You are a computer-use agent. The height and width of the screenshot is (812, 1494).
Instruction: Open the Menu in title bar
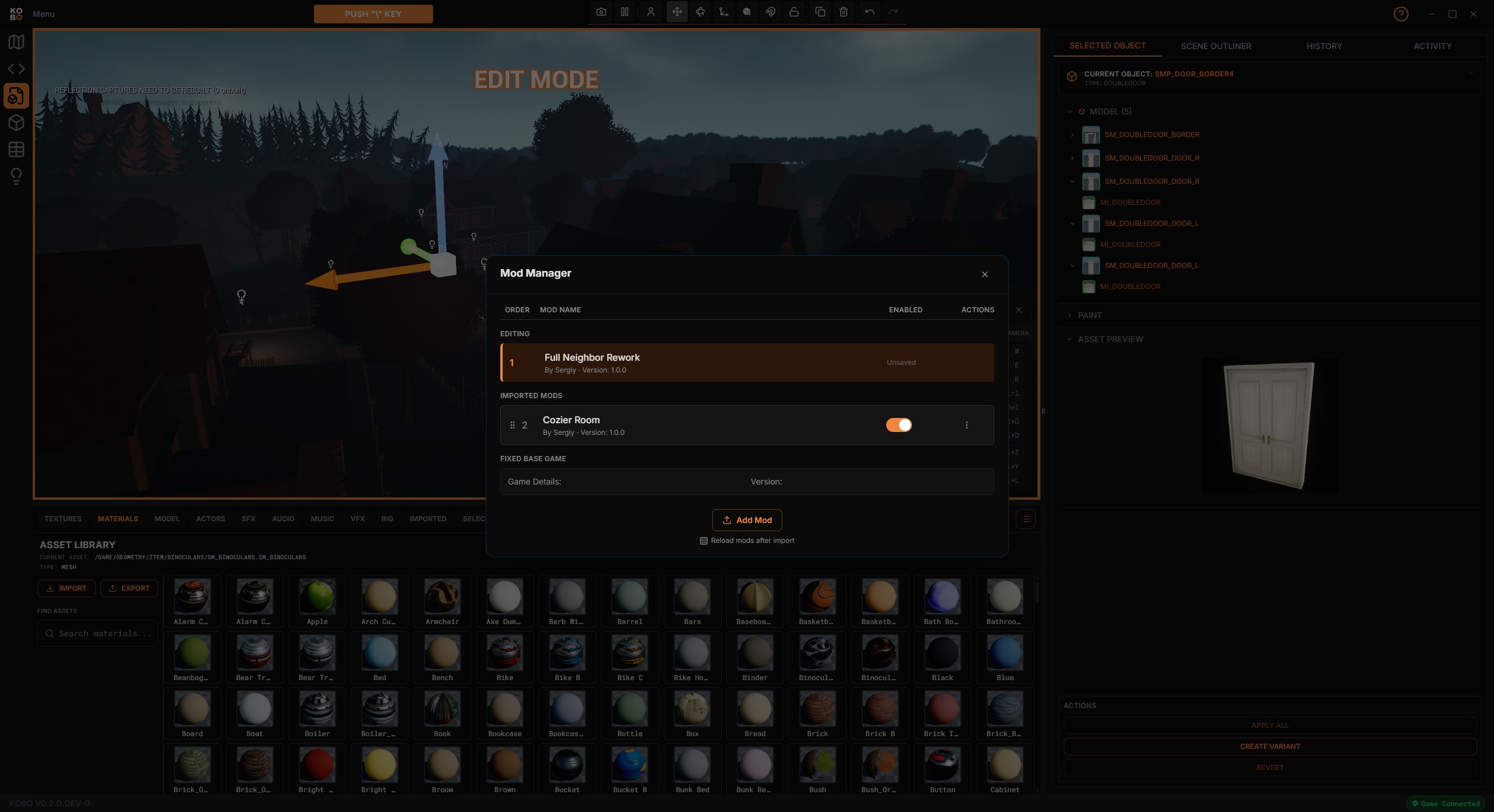pyautogui.click(x=44, y=14)
